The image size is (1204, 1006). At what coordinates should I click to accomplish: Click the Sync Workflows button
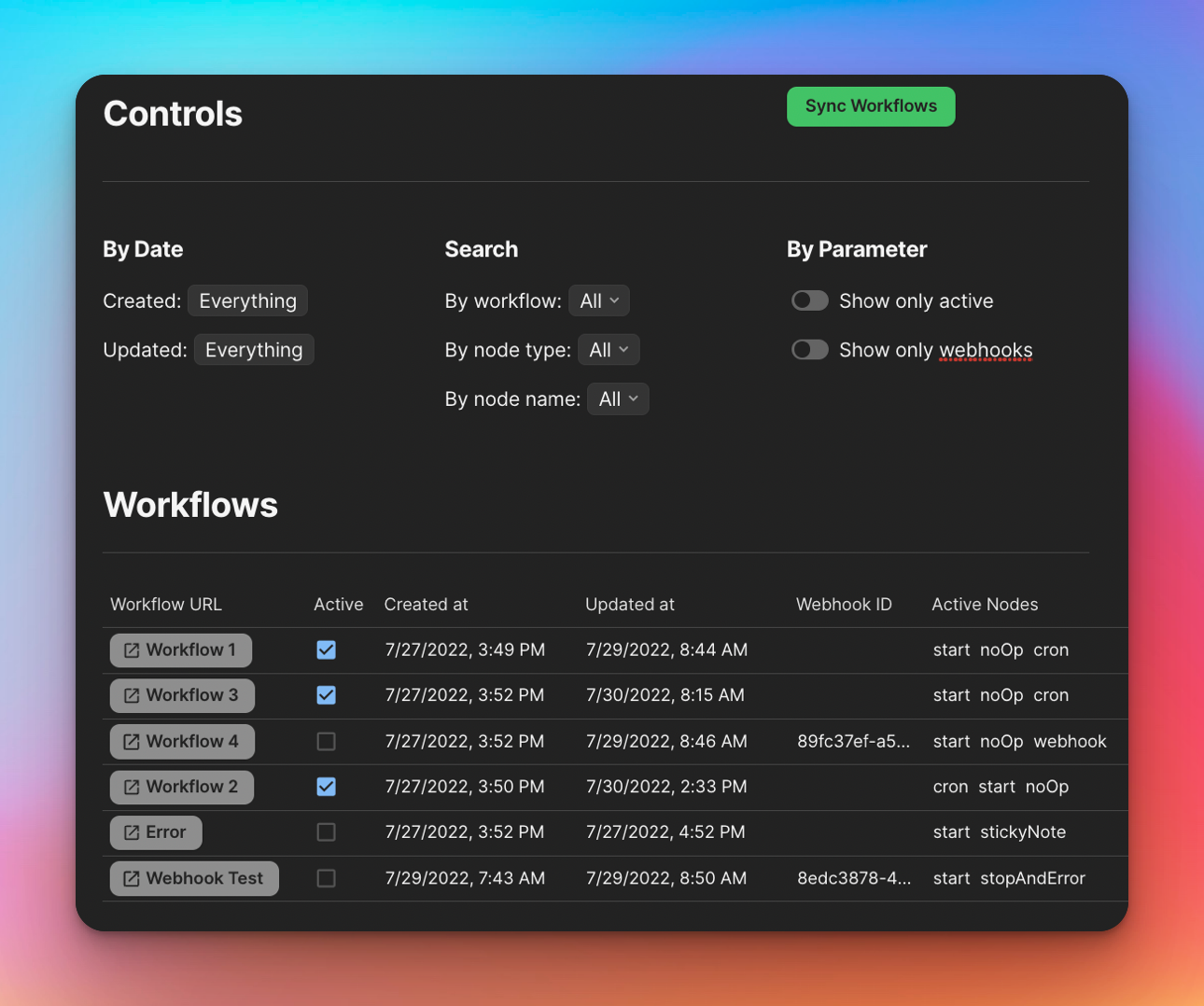click(871, 106)
